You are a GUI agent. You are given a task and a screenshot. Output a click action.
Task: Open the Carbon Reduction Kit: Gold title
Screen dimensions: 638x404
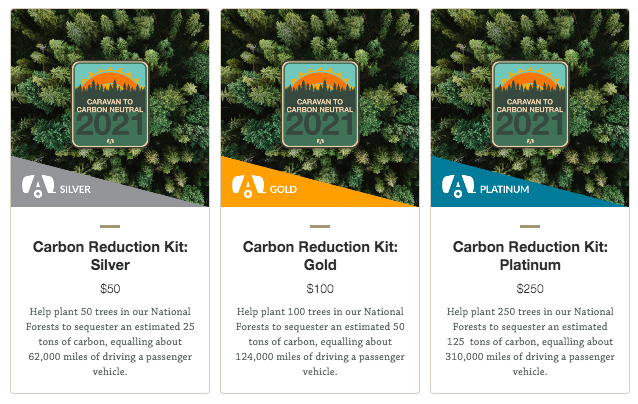[320, 256]
